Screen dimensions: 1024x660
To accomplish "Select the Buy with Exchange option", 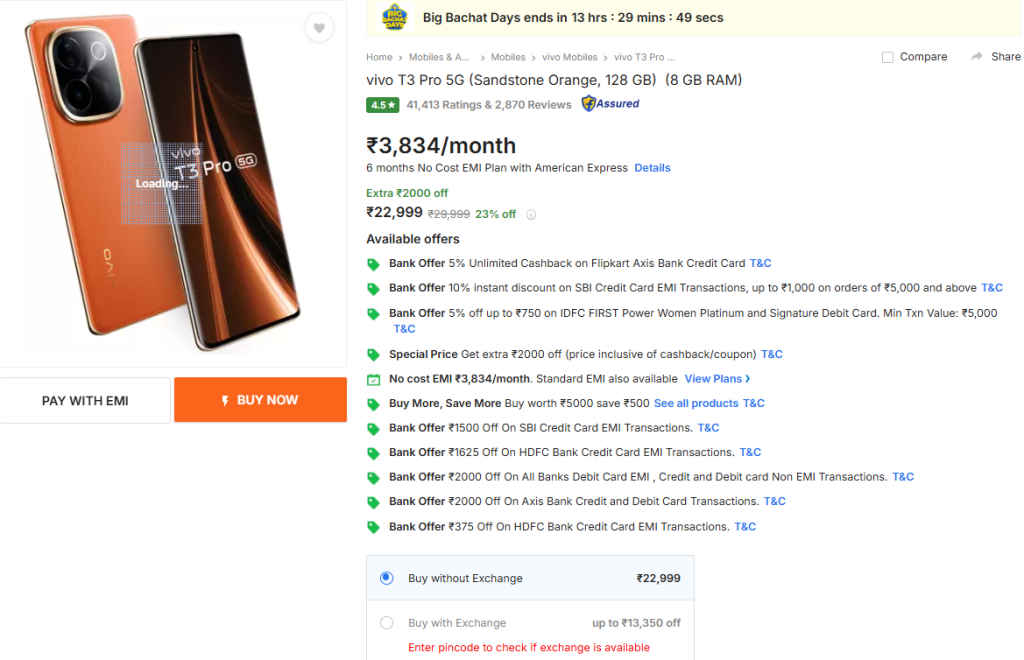I will click(x=385, y=622).
